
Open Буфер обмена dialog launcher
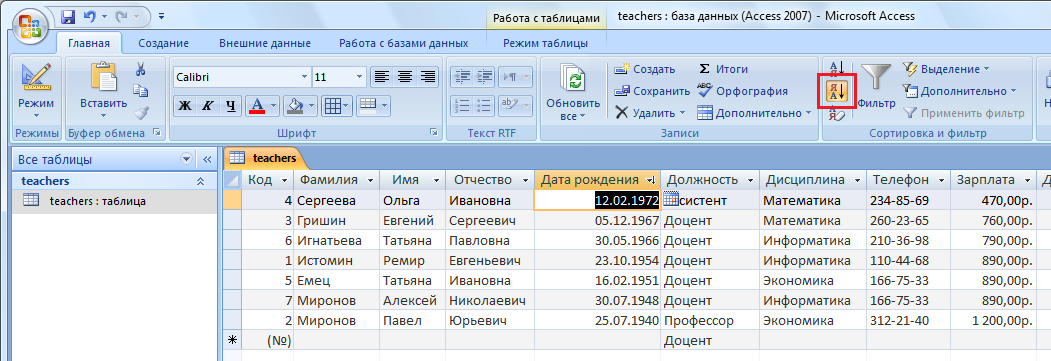point(158,133)
